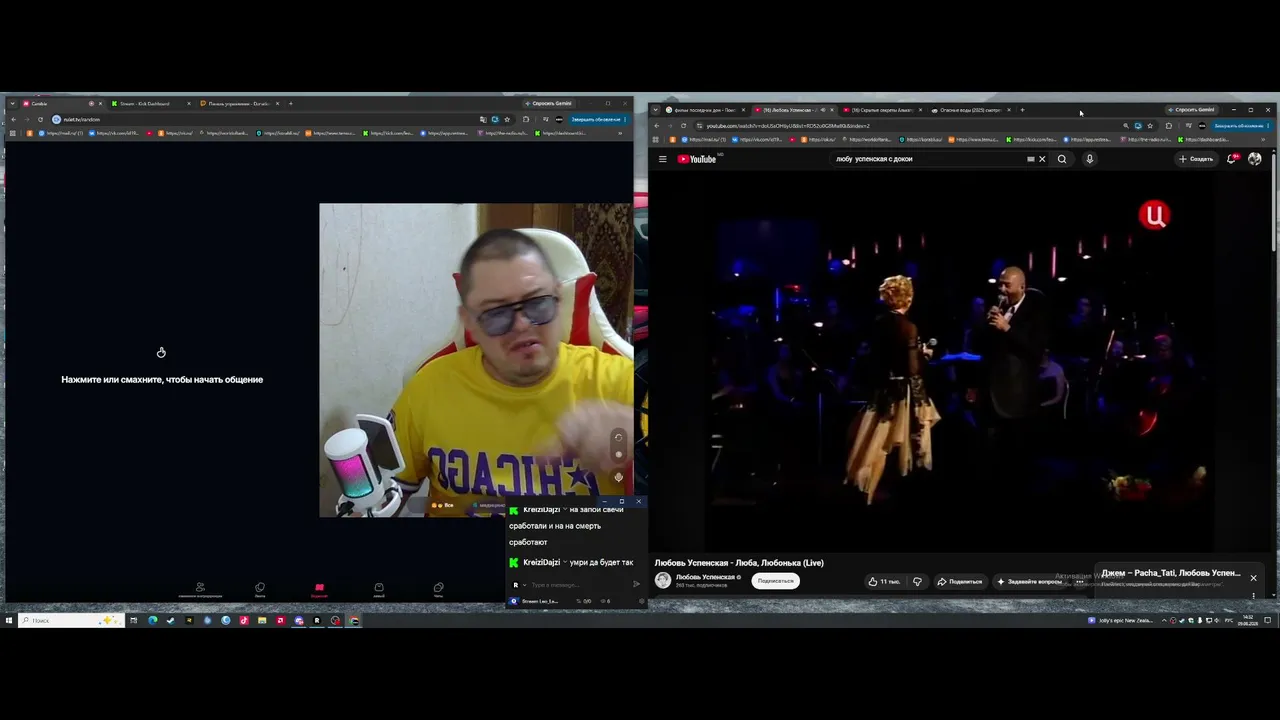Click the YouTube search magnifier button

coord(1062,159)
